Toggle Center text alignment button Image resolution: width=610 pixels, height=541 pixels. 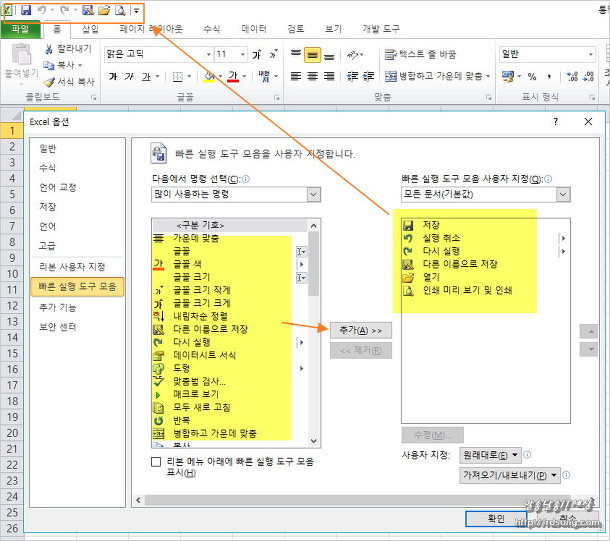(x=312, y=76)
